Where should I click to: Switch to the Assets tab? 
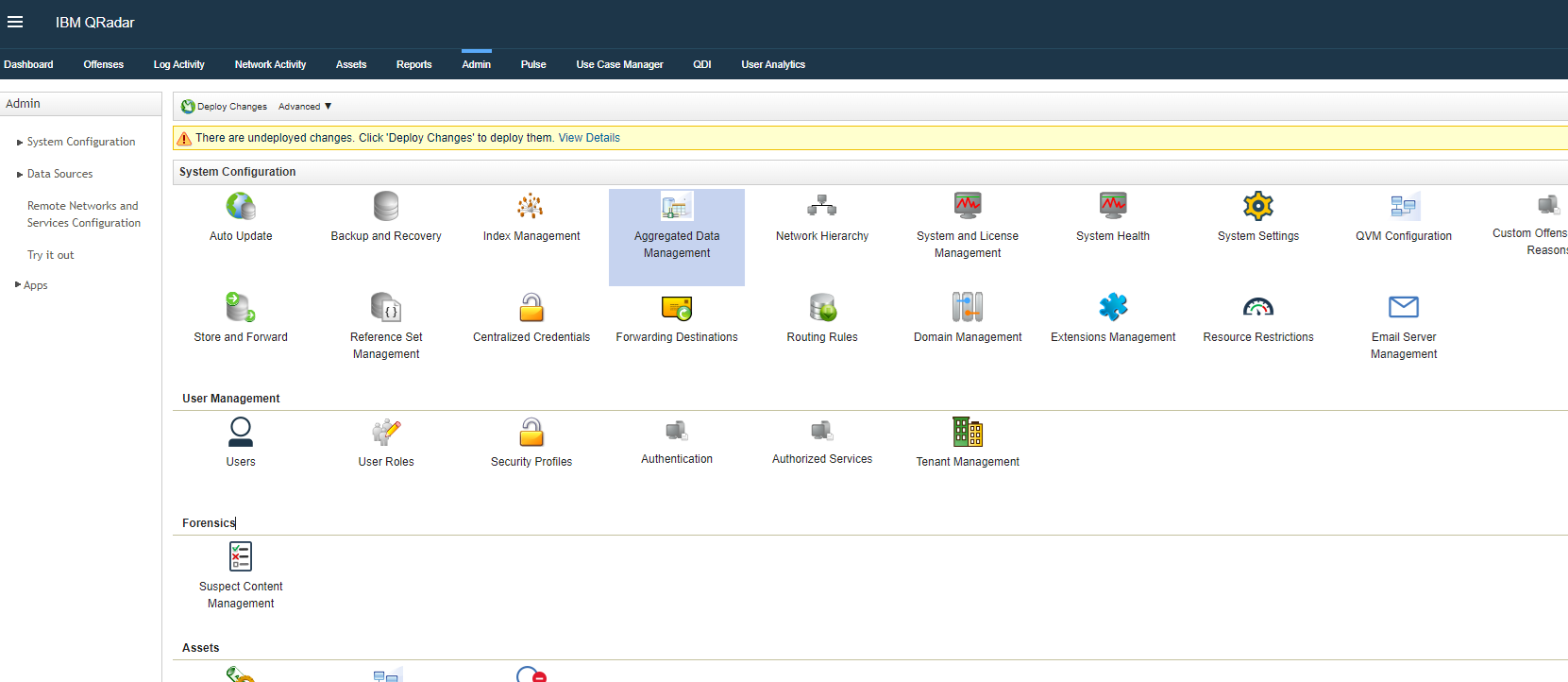(351, 64)
